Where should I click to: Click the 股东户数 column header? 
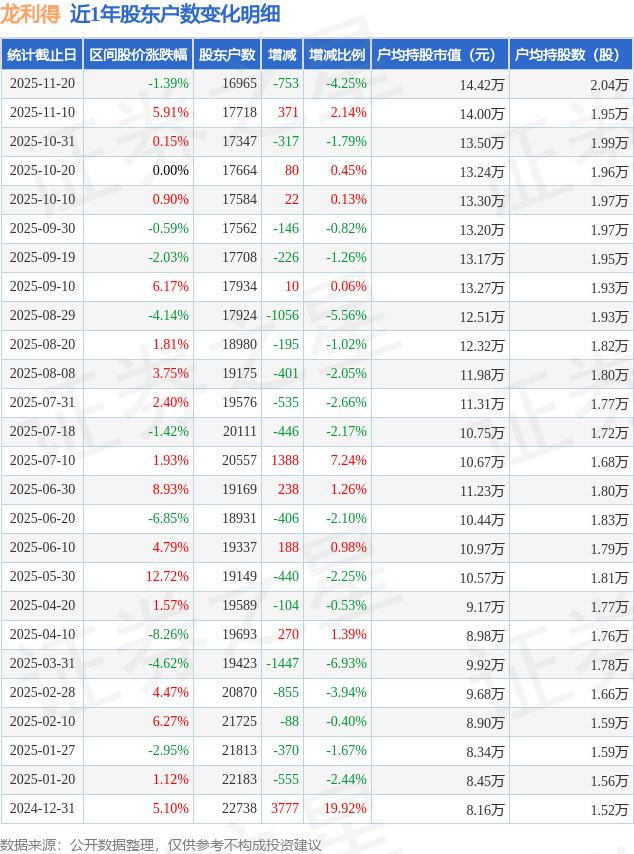(x=227, y=55)
